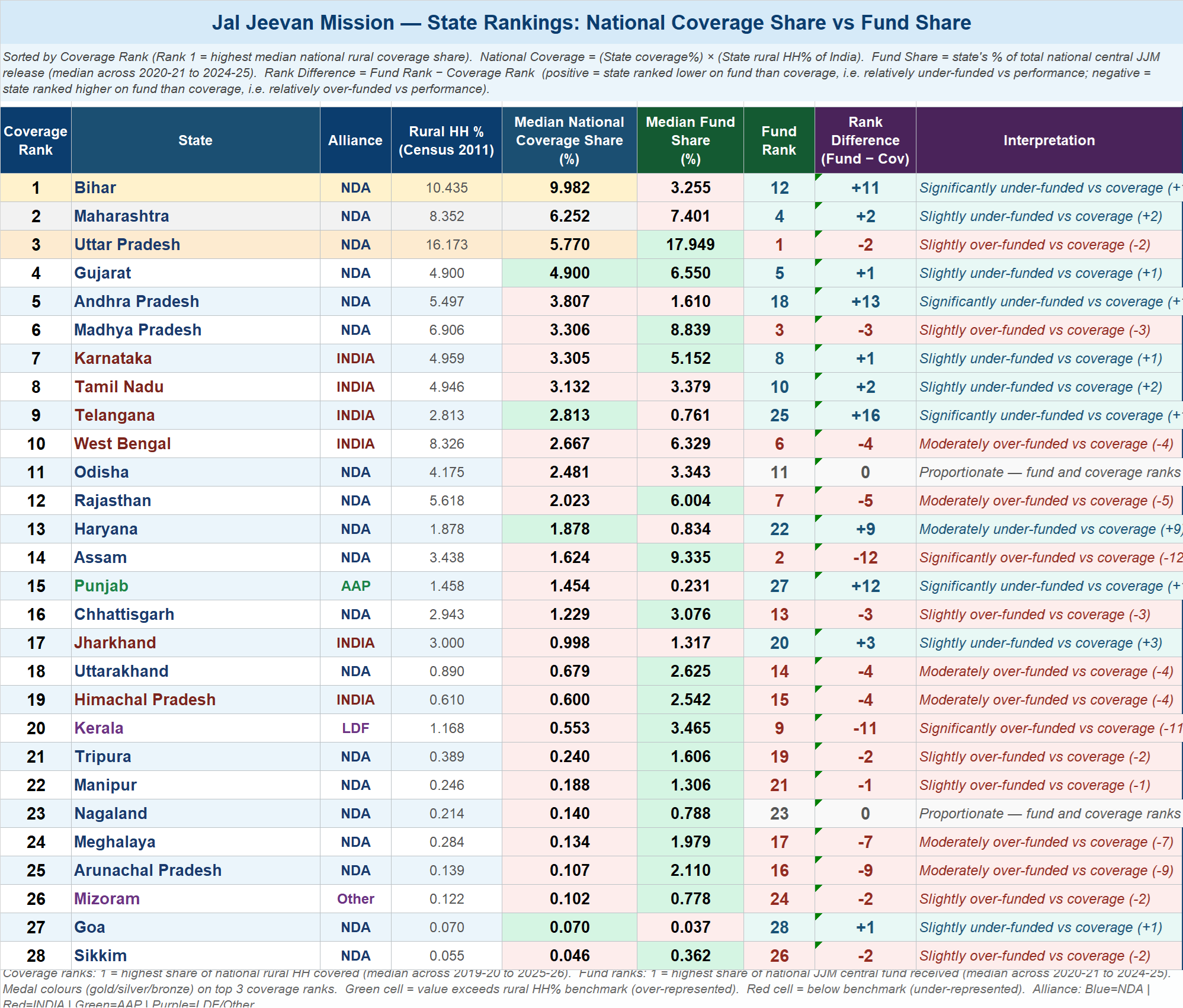Click Goa's 0.037 fund share cell
The image size is (1183, 1008).
[690, 927]
